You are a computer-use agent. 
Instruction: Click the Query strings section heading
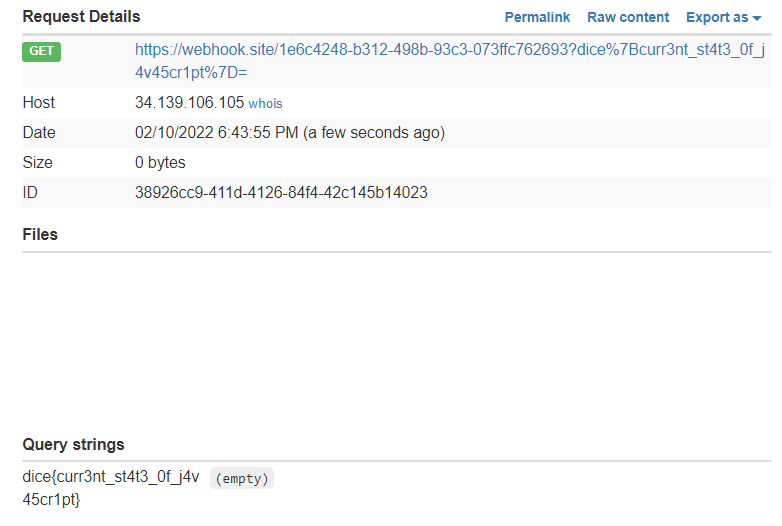click(73, 444)
